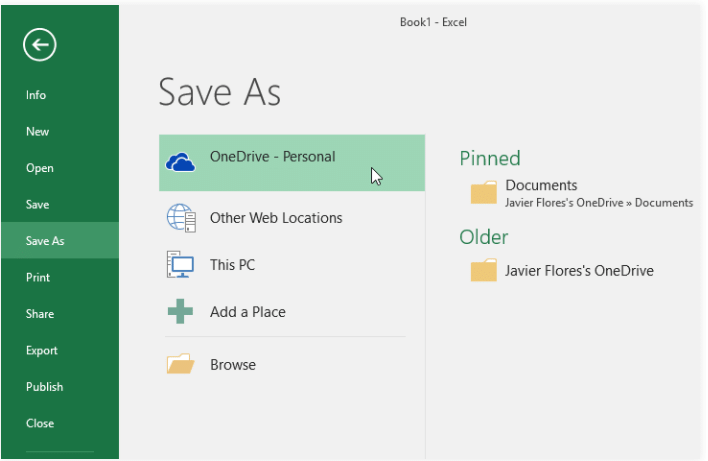Image resolution: width=708 pixels, height=461 pixels.
Task: Open the Print page
Action: click(x=38, y=277)
